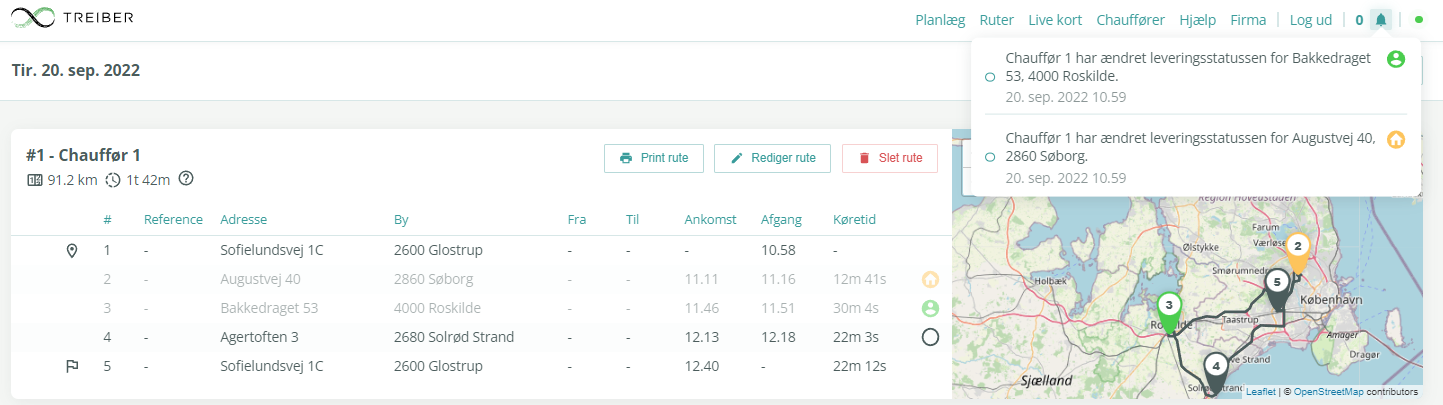The height and width of the screenshot is (405, 1443).
Task: Click the Treiber infinity logo
Action: click(34, 18)
